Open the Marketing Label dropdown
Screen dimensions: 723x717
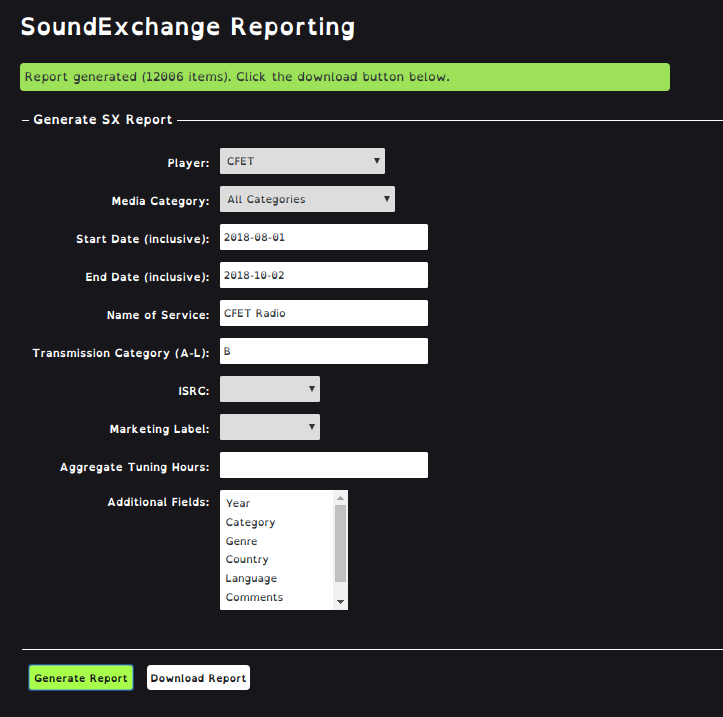270,427
